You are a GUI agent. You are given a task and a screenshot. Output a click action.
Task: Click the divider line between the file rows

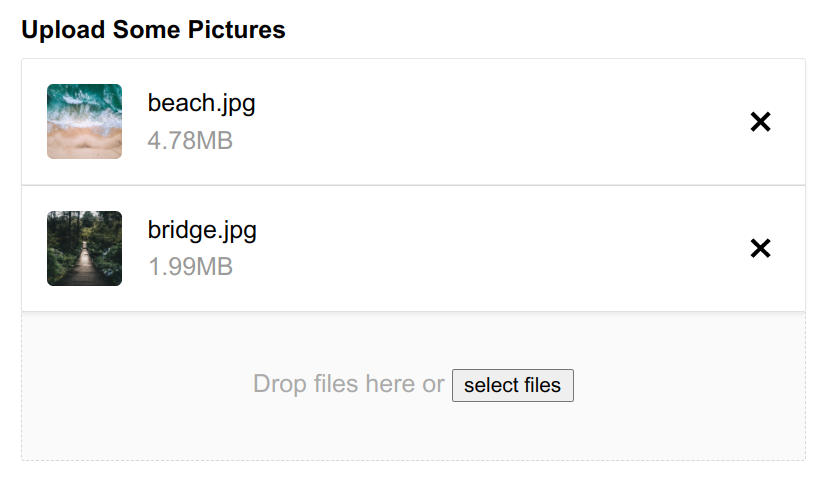click(x=414, y=185)
